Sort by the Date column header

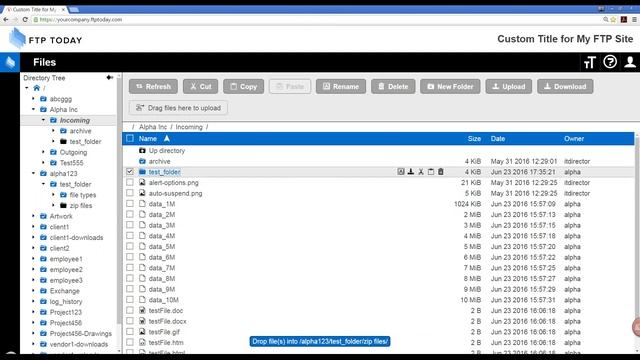[x=498, y=139]
